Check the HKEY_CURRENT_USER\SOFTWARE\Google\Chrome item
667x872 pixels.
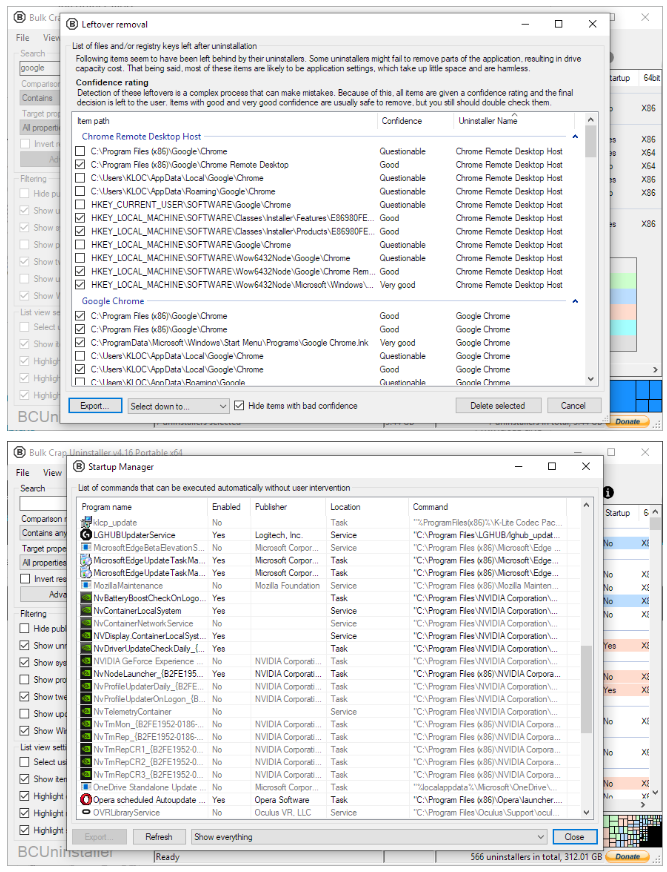80,205
